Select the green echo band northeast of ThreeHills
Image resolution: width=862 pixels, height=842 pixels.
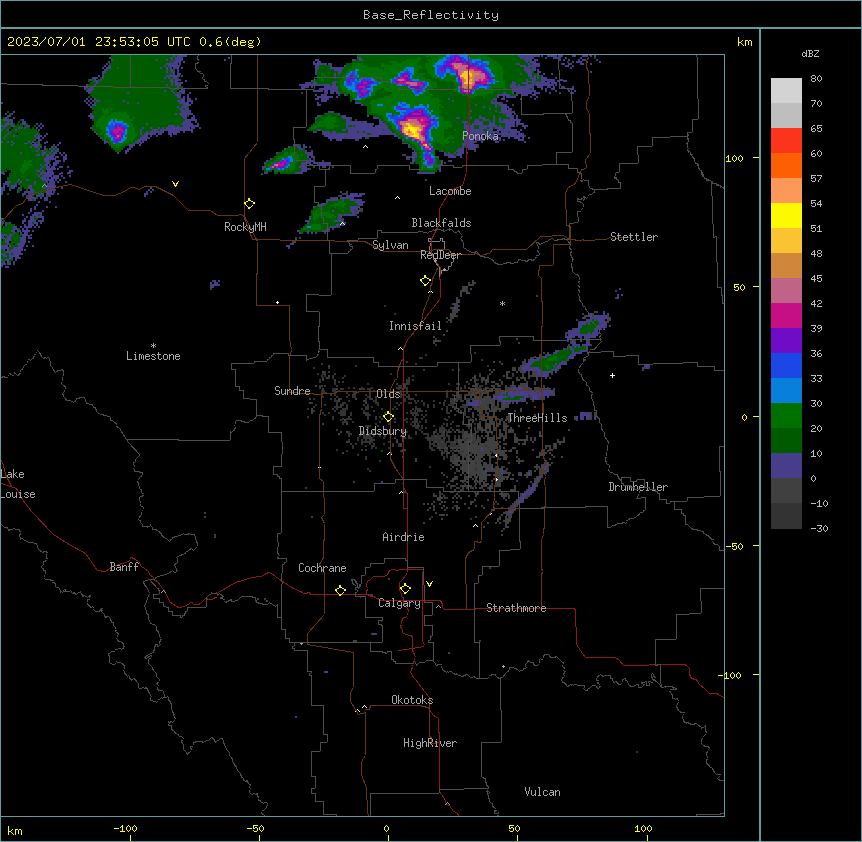click(555, 358)
